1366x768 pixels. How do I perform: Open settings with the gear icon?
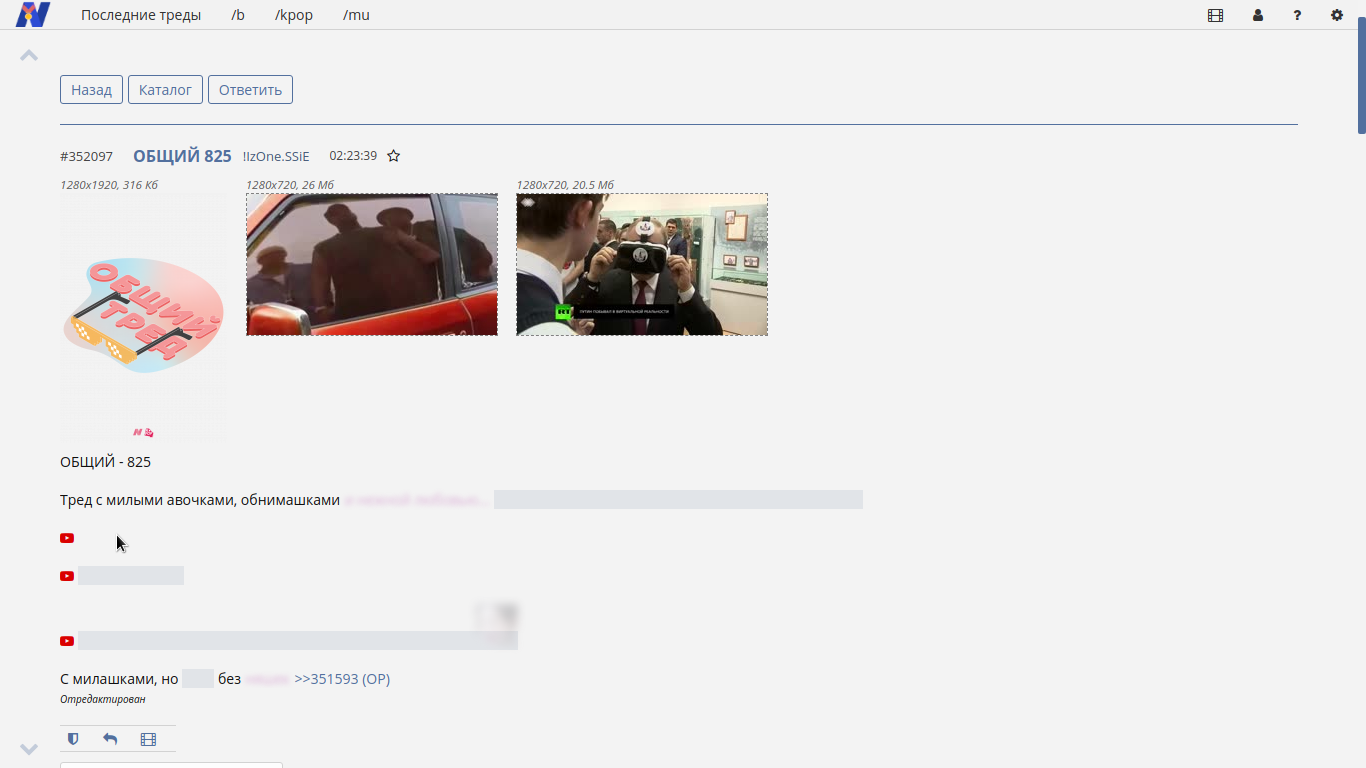1337,15
